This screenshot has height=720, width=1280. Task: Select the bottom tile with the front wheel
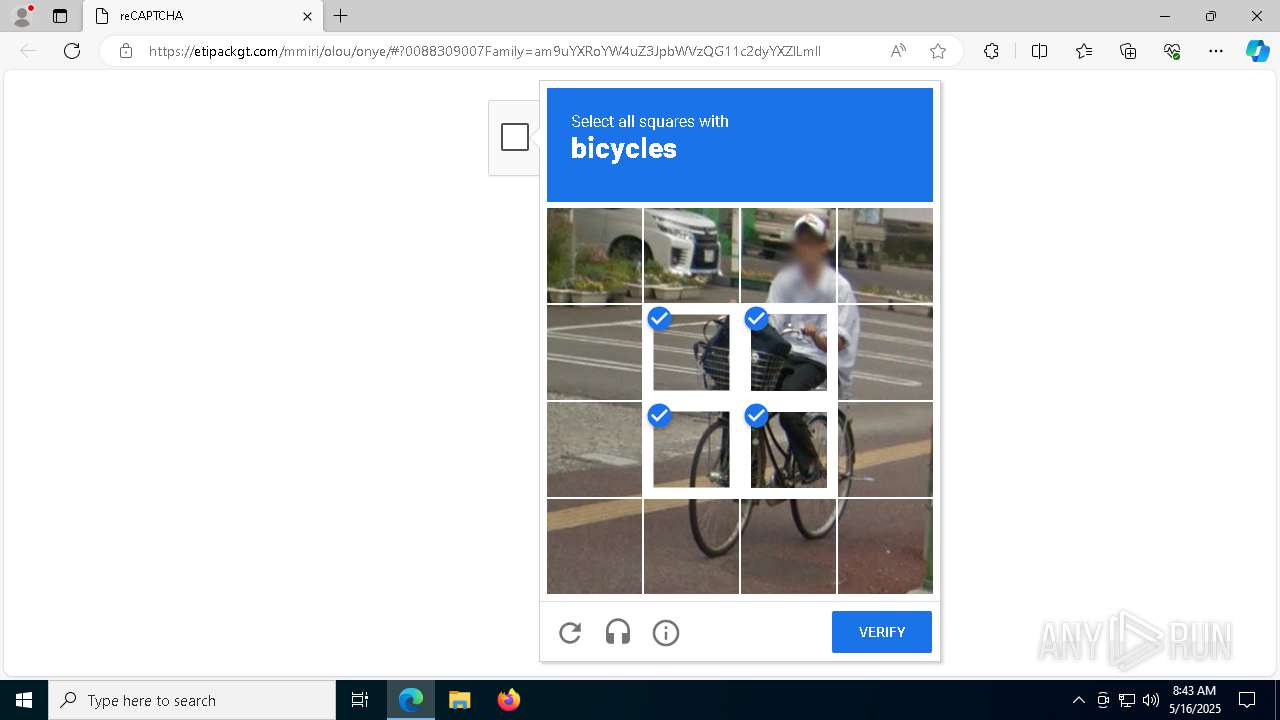coord(691,546)
